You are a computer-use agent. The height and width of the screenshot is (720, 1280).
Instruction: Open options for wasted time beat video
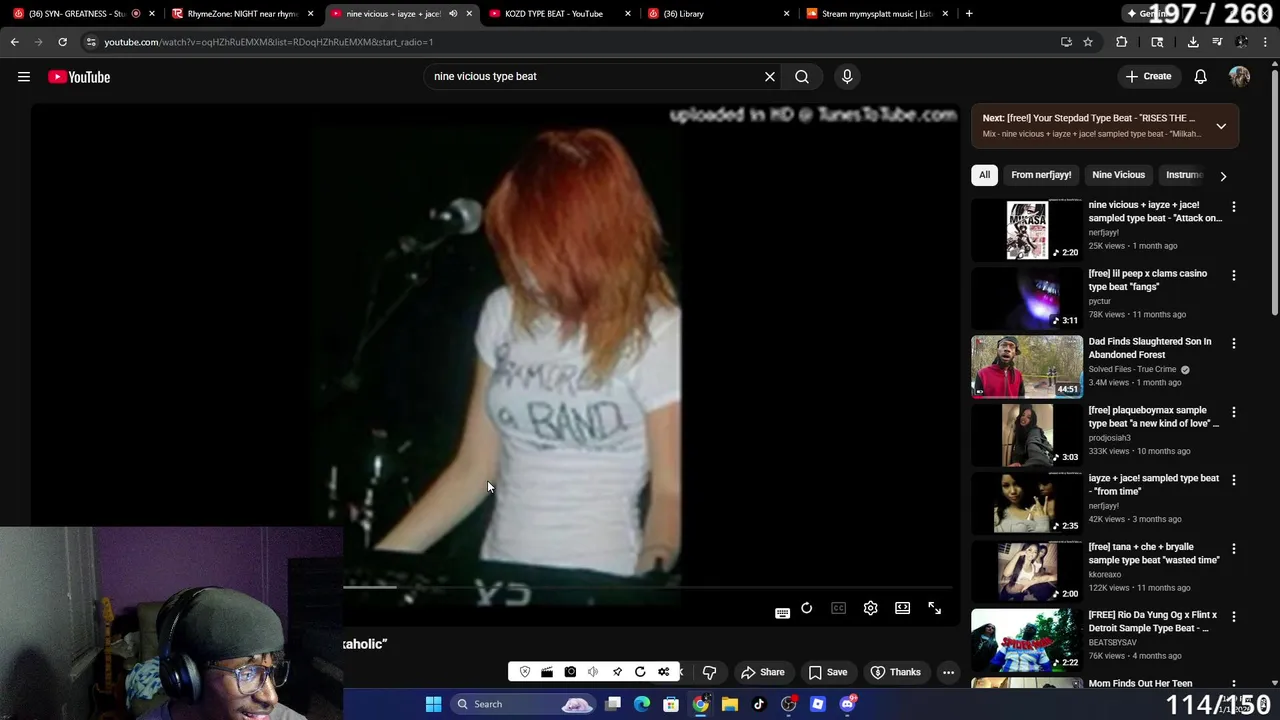tap(1234, 549)
